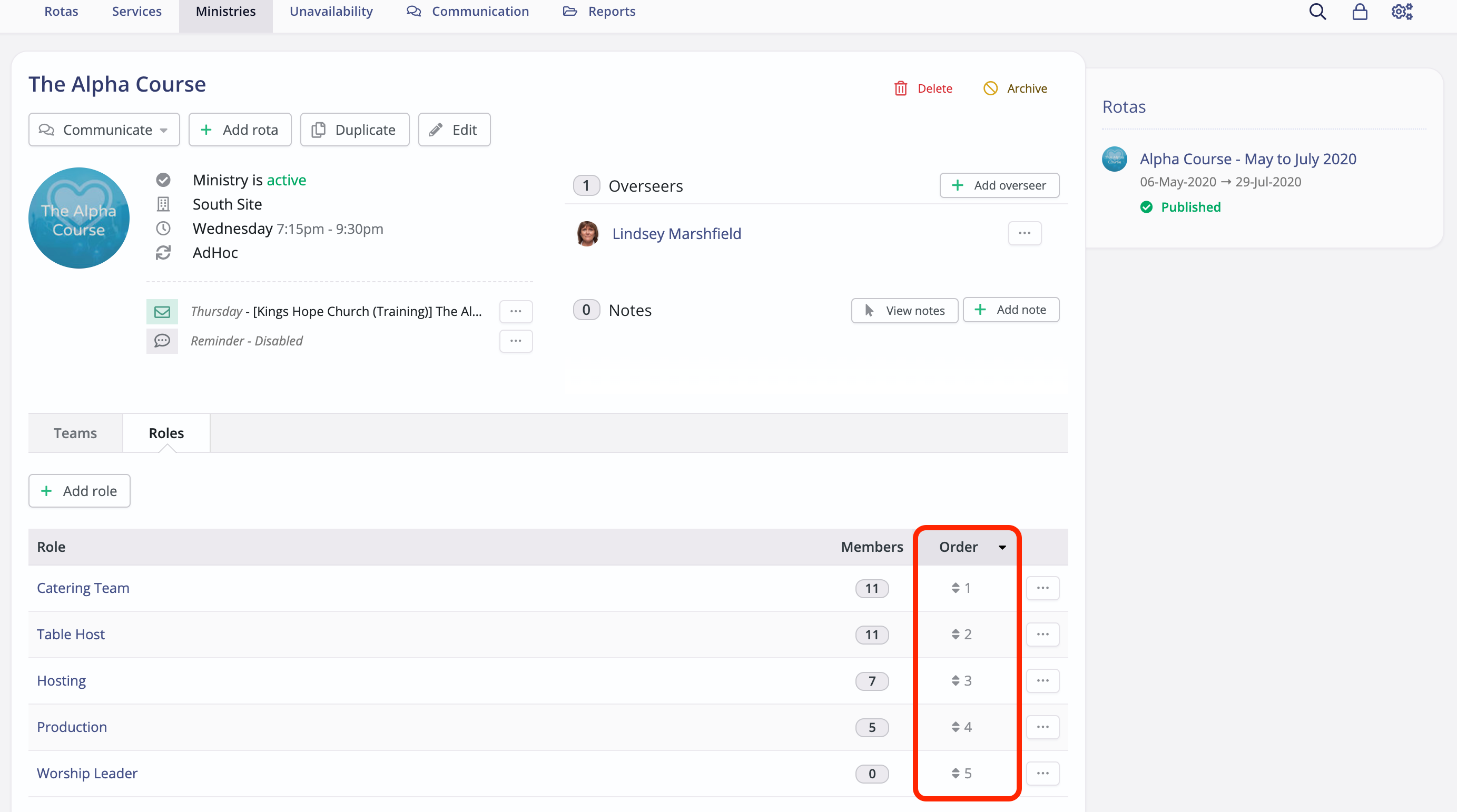The width and height of the screenshot is (1457, 812).
Task: Open options menu for Lindsey Marshfield
Action: coord(1025,233)
